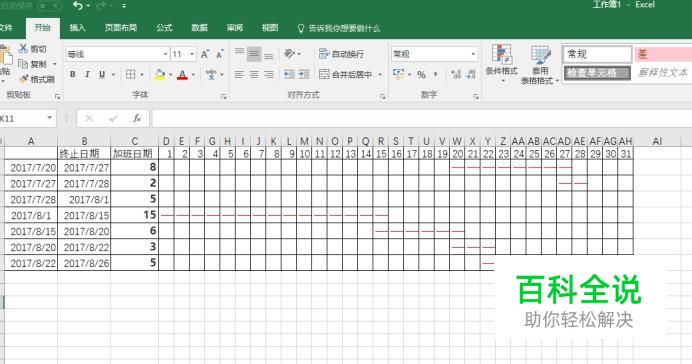
Task: Click 自动换行 wrap text
Action: [x=342, y=54]
